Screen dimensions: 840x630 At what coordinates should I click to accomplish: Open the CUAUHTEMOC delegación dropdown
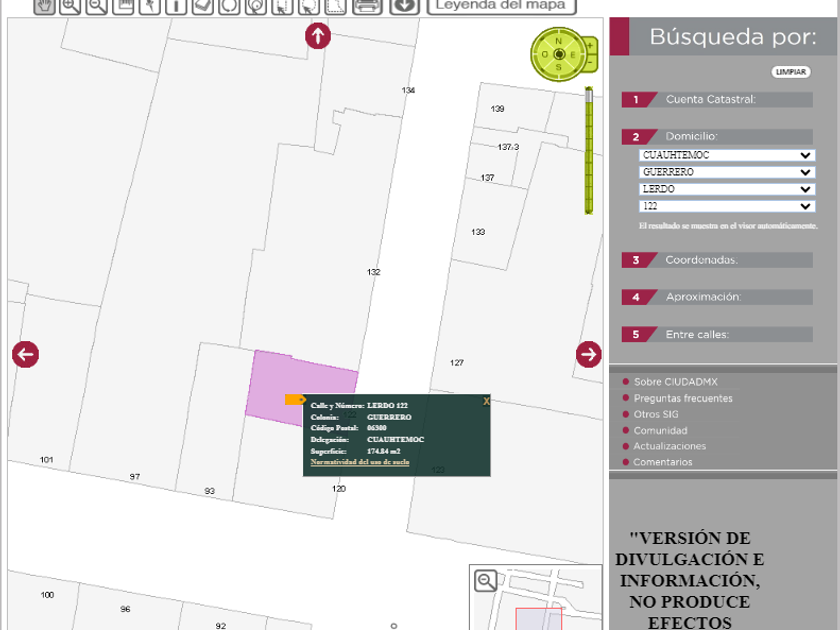coord(726,155)
